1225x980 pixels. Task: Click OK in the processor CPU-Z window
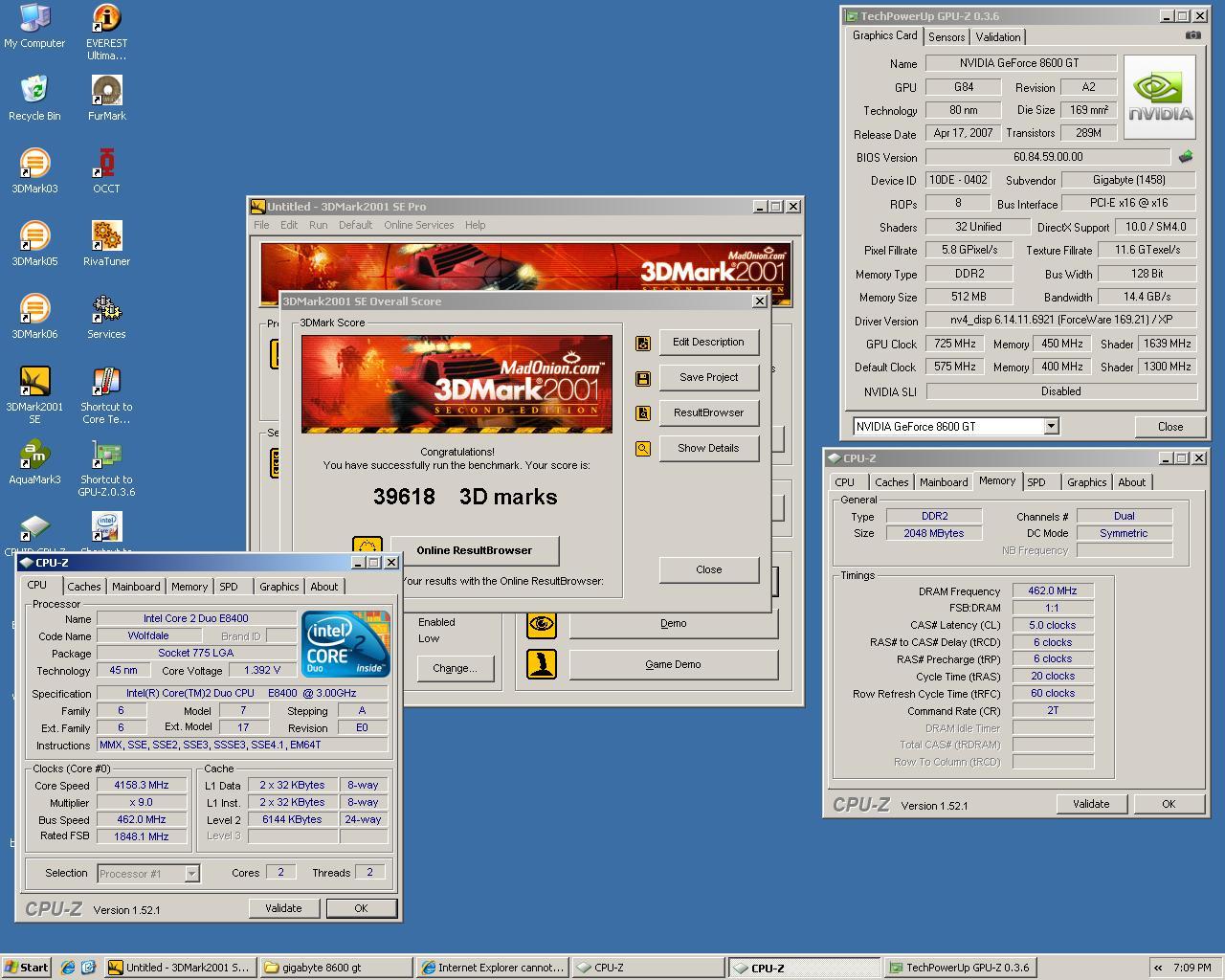click(361, 908)
